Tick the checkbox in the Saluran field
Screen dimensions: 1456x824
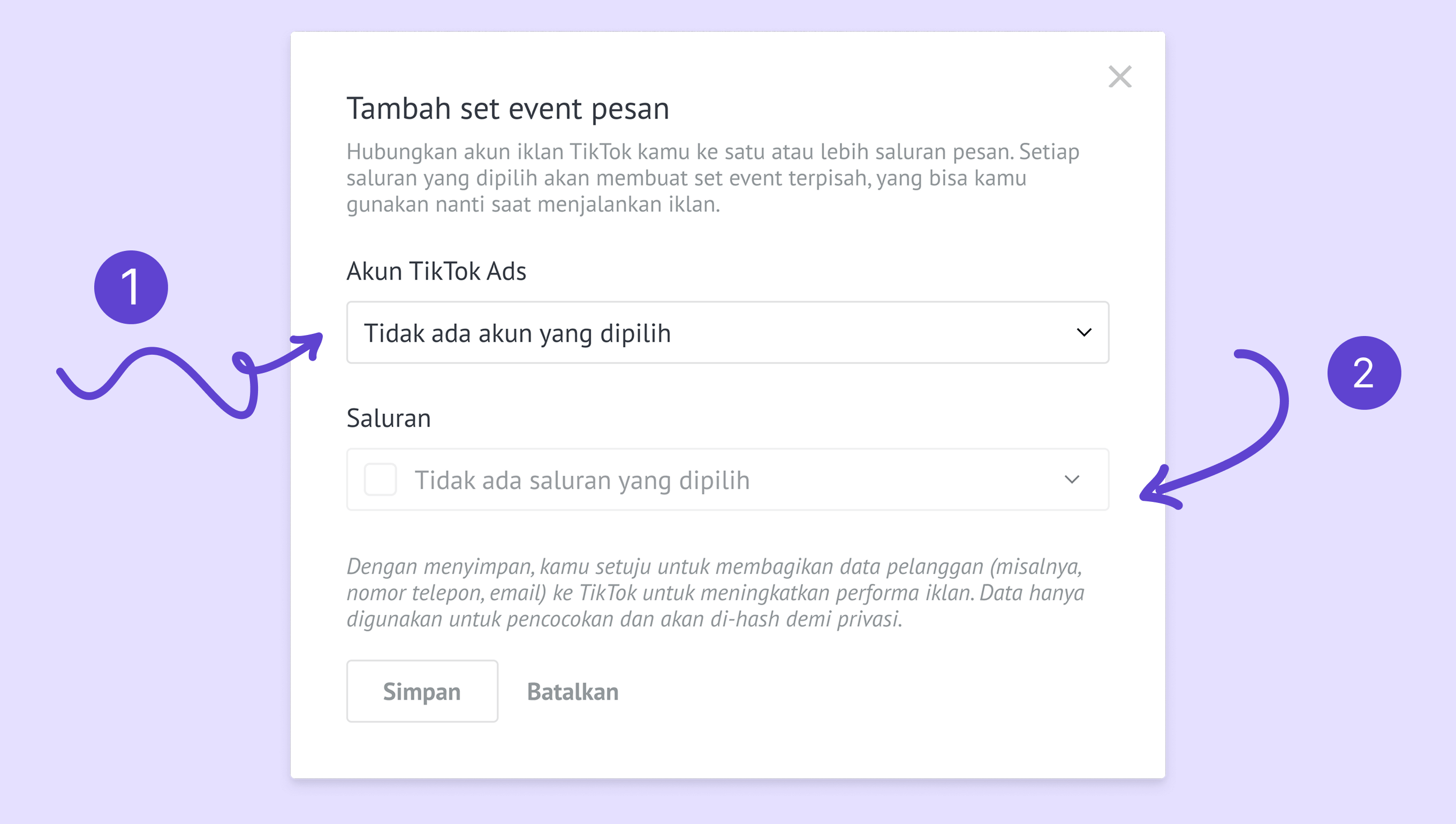pos(381,480)
